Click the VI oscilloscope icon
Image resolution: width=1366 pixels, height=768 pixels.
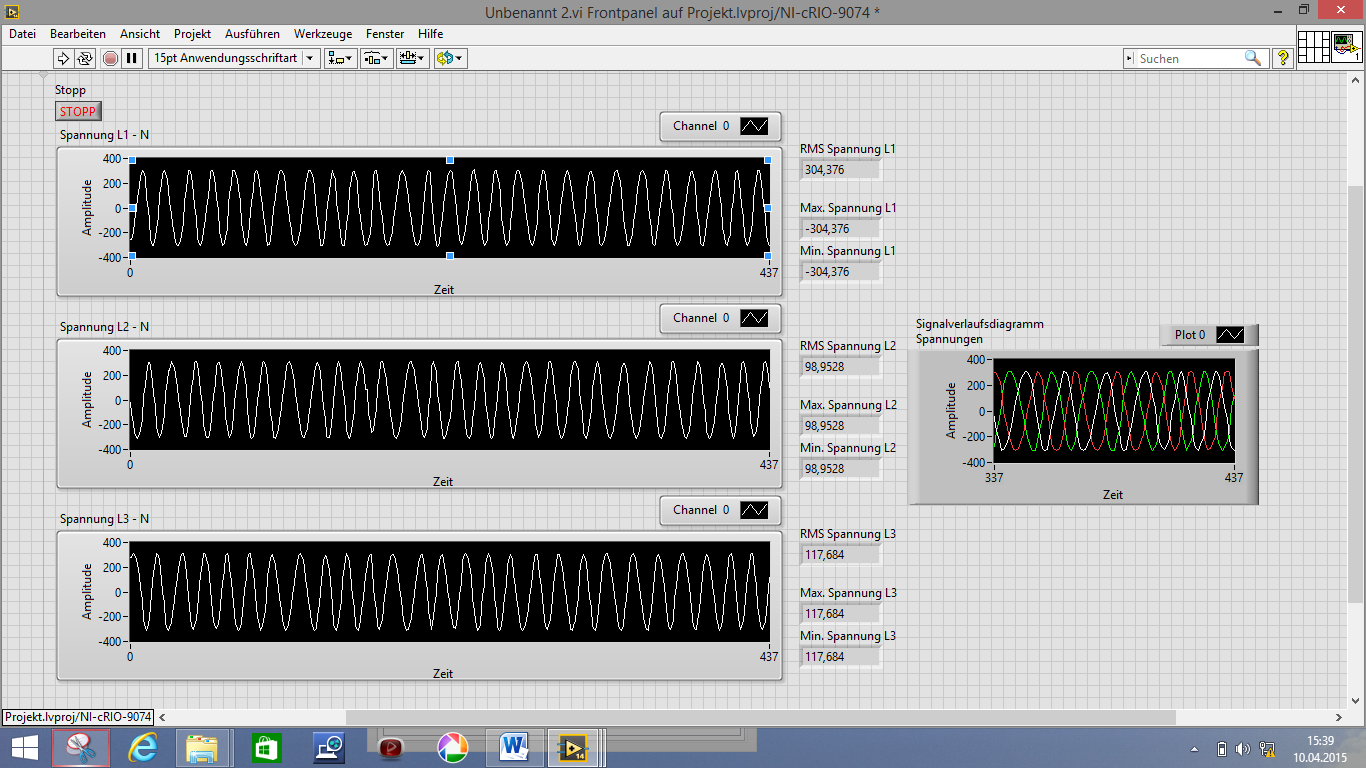click(1346, 48)
